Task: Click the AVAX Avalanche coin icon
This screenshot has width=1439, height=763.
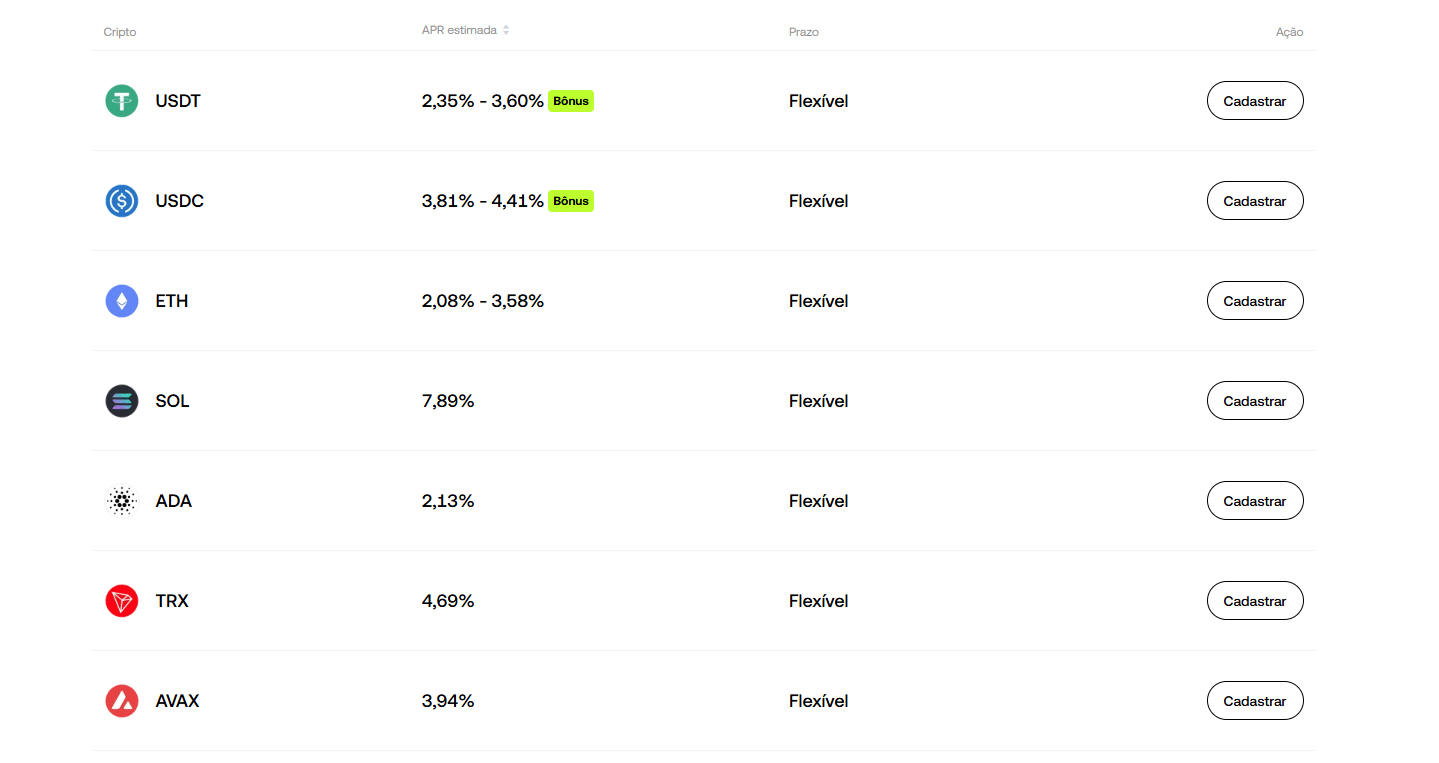Action: click(x=122, y=701)
